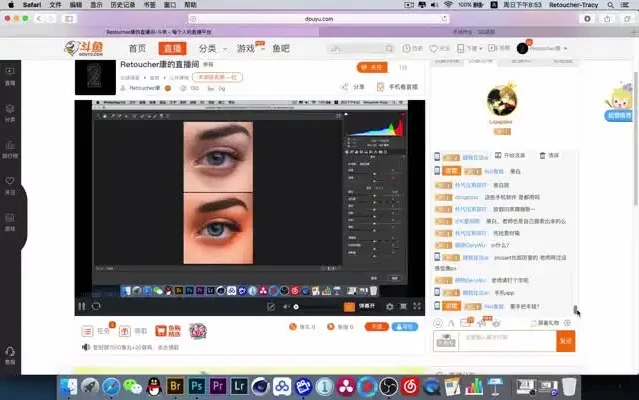Click the 发送 send button
639x400 pixels.
(566, 341)
